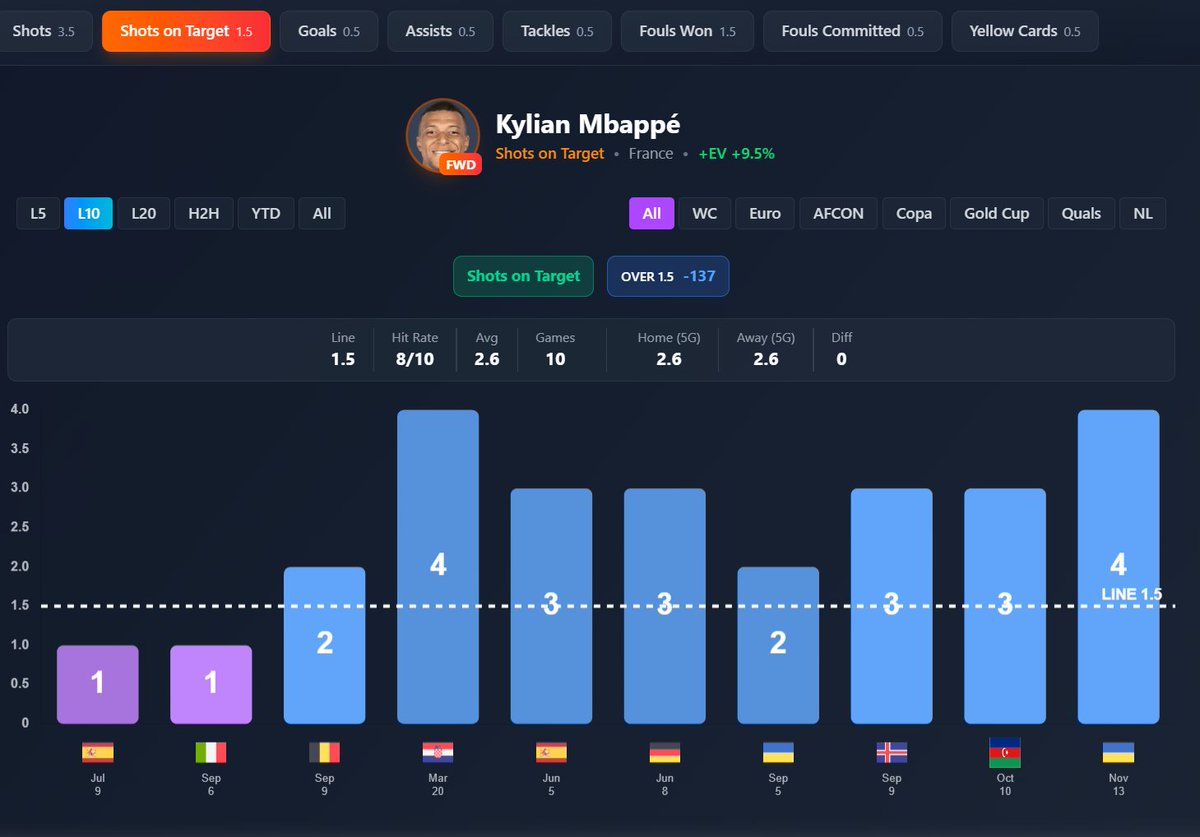Viewport: 1200px width, 837px height.
Task: Filter by Gold Cup competition
Action: click(x=997, y=213)
